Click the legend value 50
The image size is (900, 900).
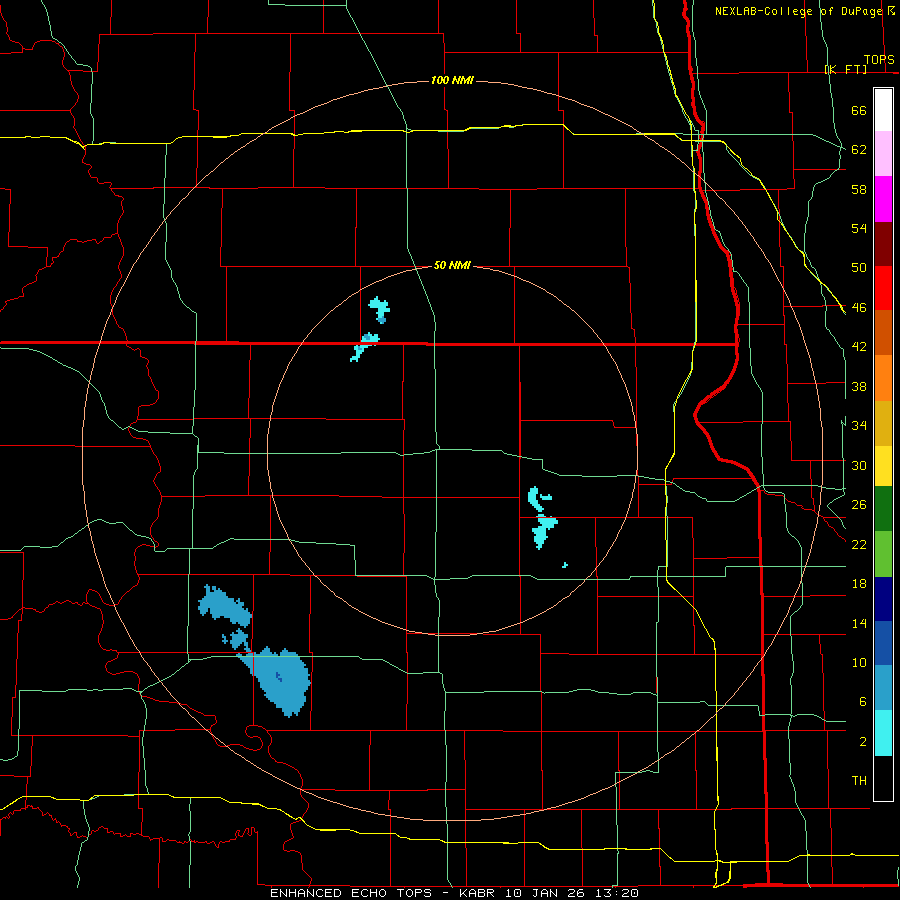(859, 268)
